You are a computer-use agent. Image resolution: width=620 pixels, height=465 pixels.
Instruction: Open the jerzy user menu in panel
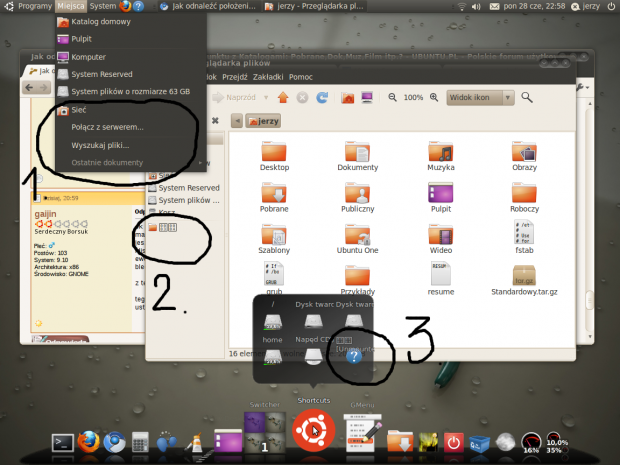pyautogui.click(x=586, y=6)
